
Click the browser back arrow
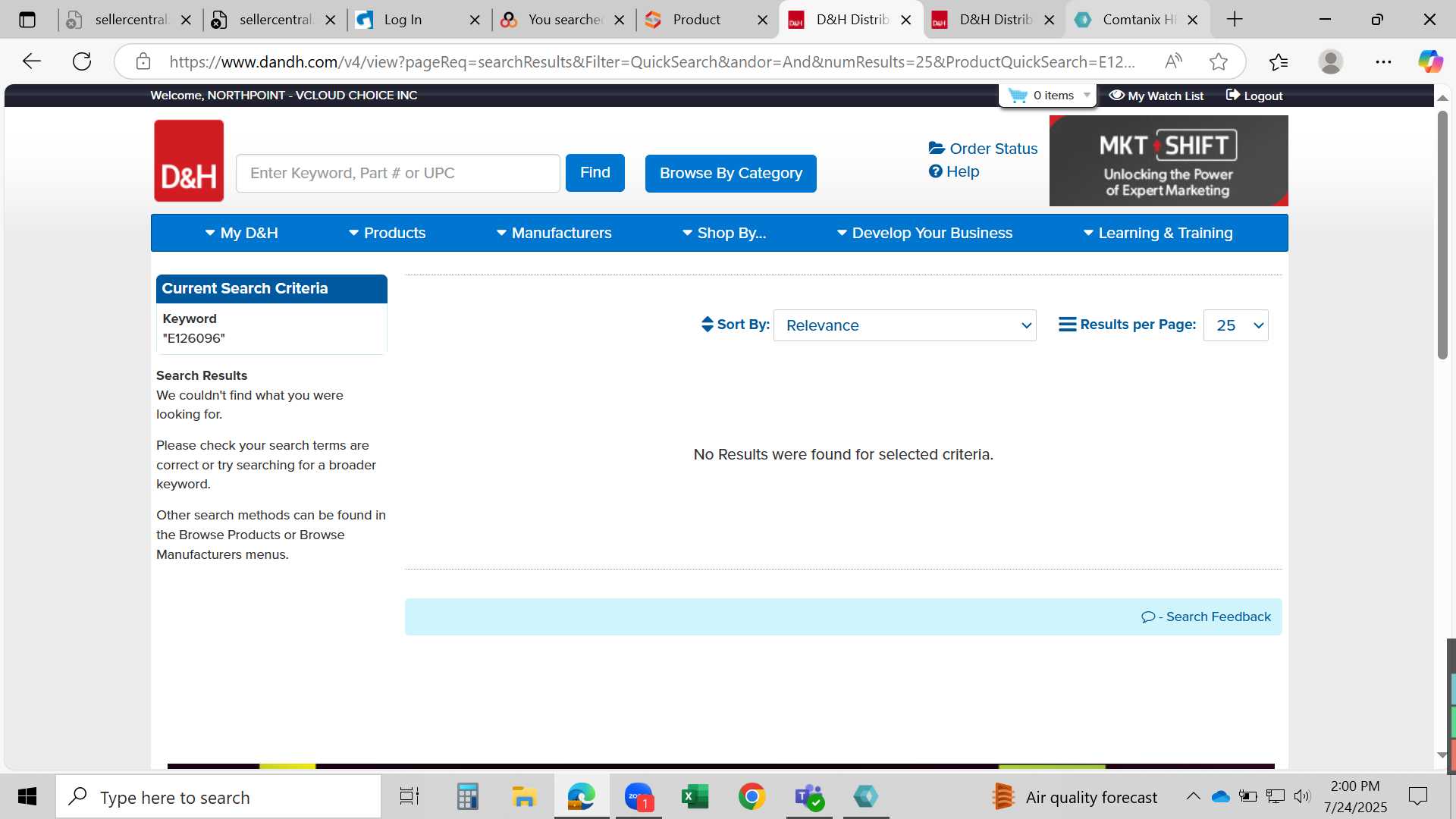[x=32, y=61]
